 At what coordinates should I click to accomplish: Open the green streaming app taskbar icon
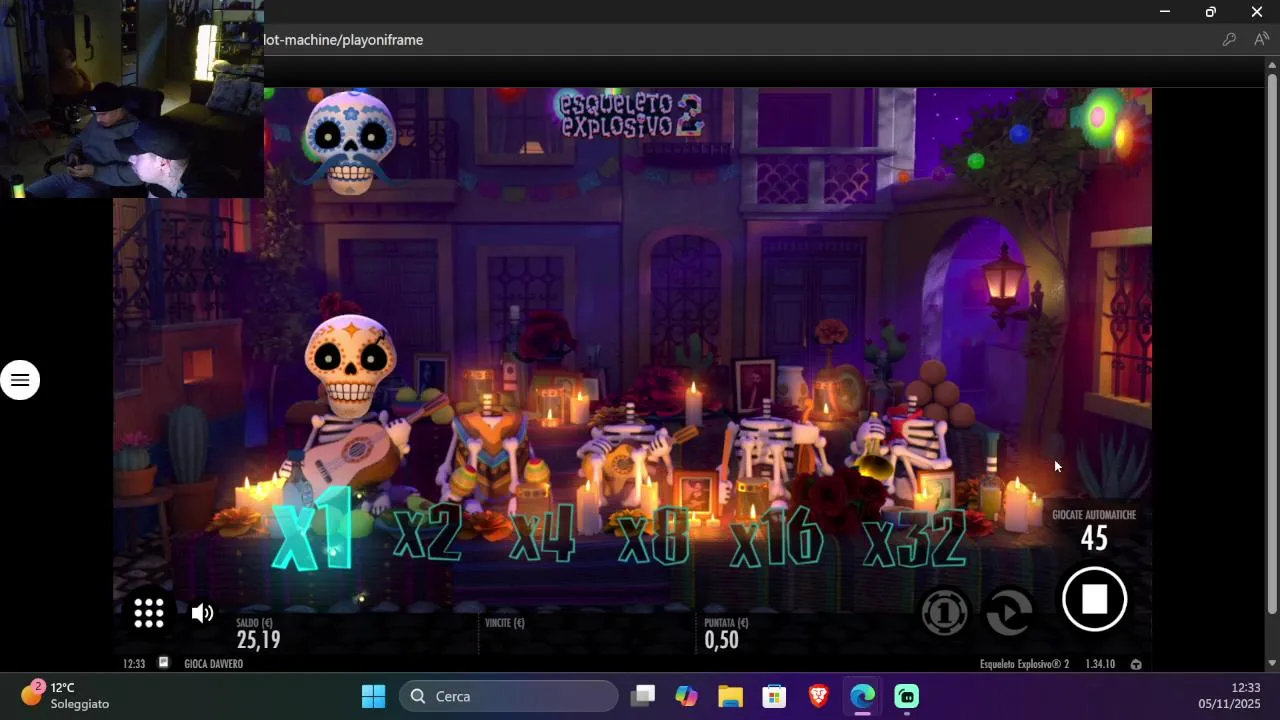(906, 696)
